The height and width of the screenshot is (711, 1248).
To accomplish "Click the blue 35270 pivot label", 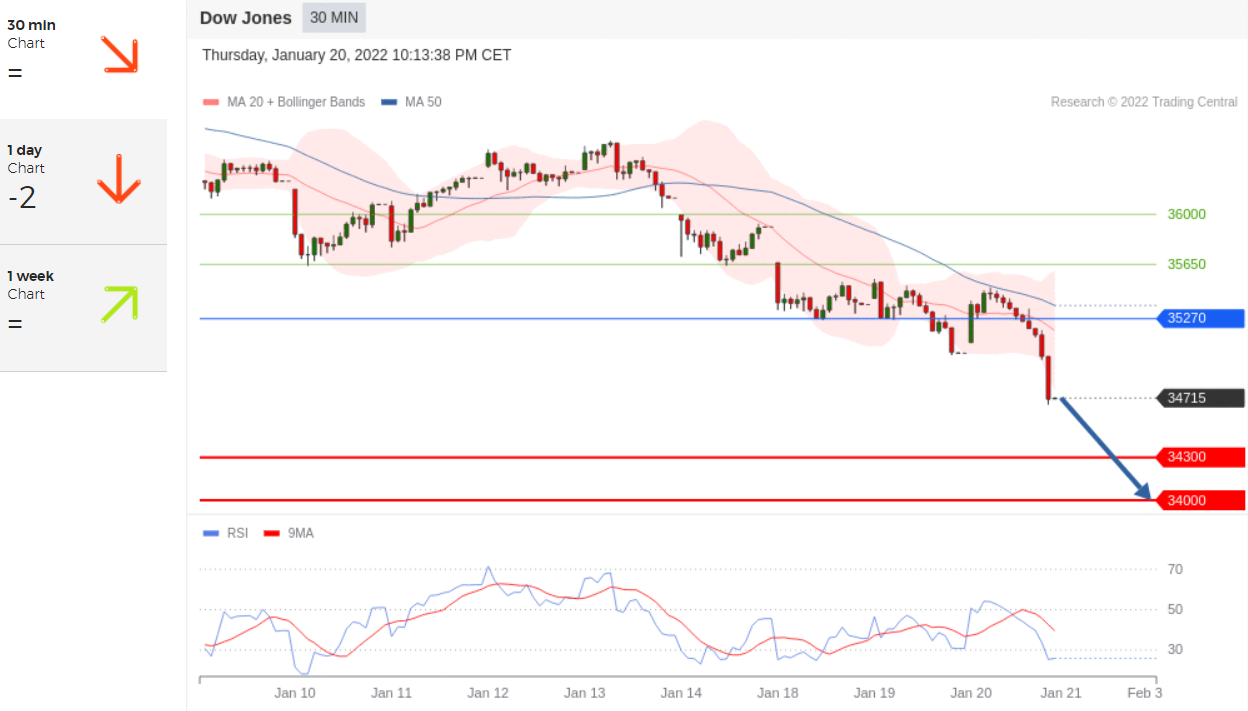I will tap(1200, 319).
